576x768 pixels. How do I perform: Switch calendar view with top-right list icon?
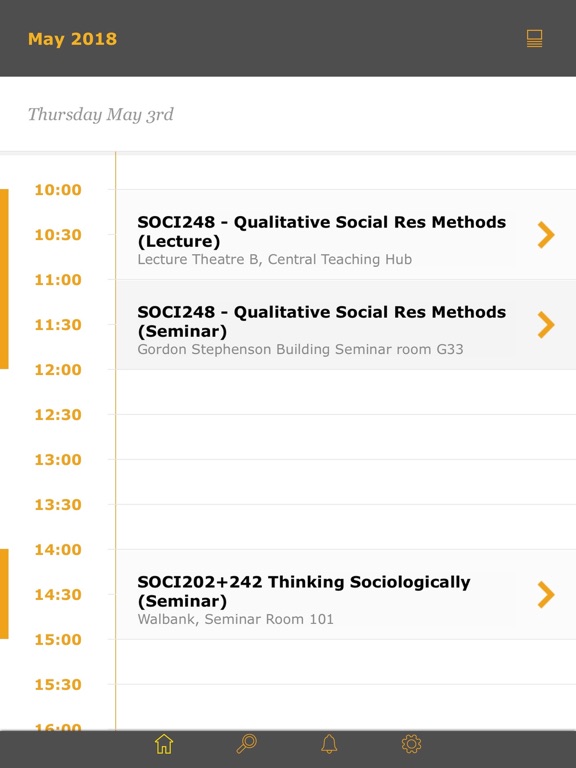tap(534, 39)
